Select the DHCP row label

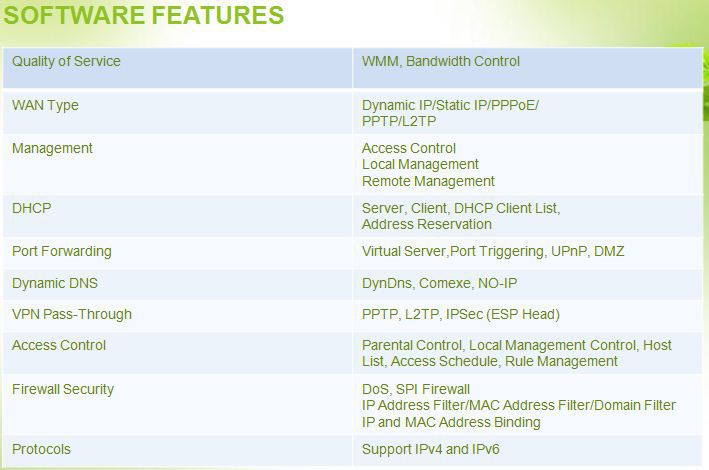(x=32, y=208)
